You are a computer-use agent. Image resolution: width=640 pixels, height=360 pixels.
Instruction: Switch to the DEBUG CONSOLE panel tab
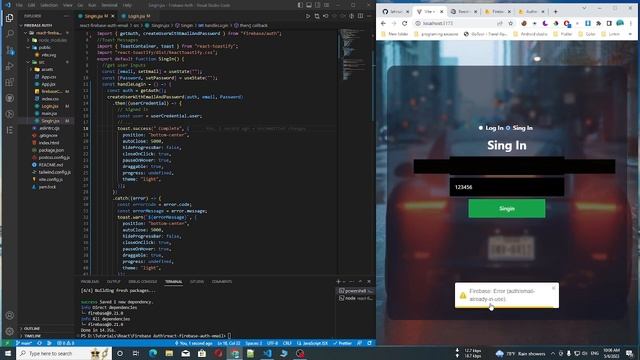142,282
